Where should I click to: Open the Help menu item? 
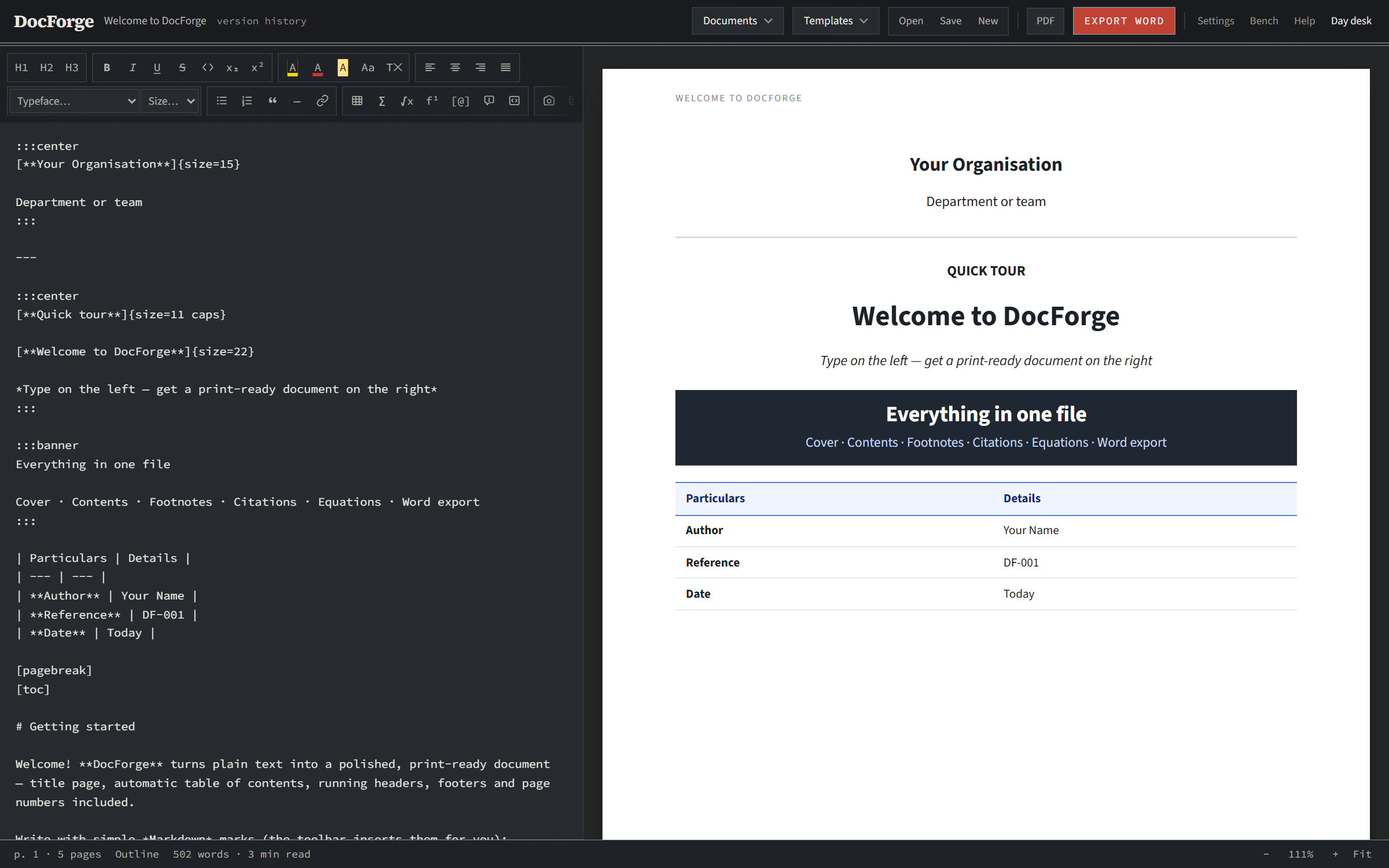click(1304, 21)
